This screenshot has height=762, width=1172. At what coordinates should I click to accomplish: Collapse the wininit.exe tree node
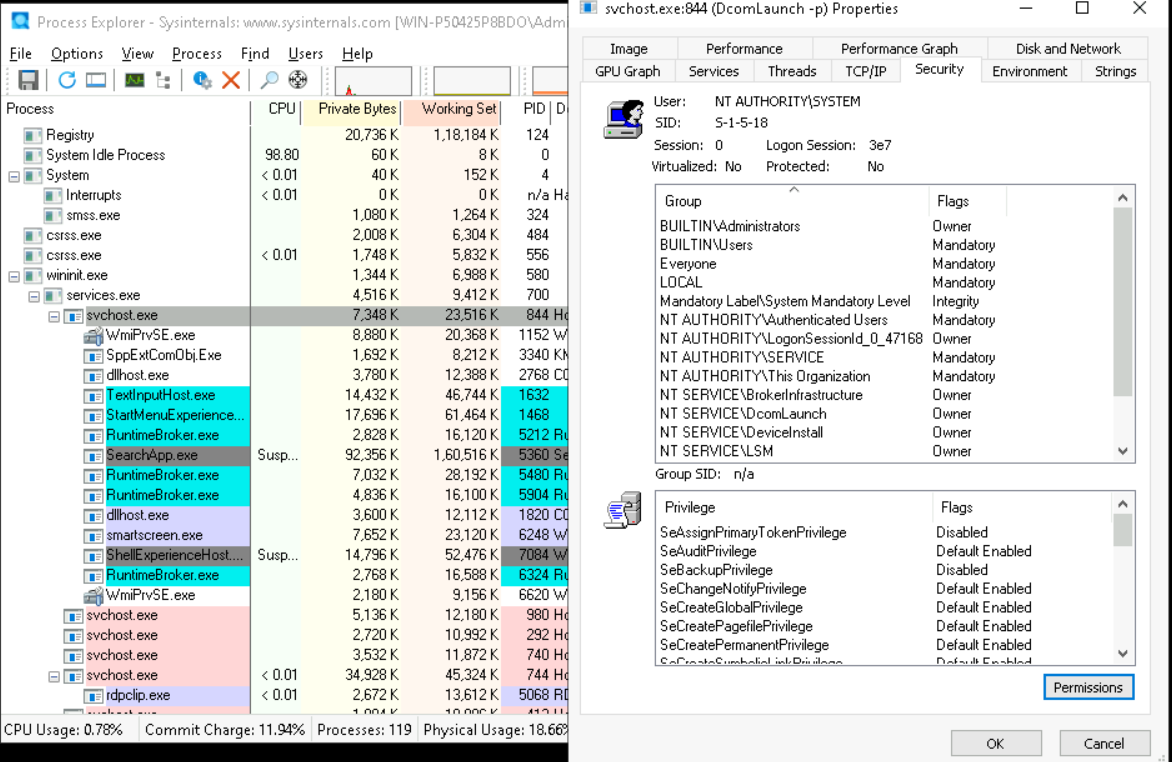14,277
